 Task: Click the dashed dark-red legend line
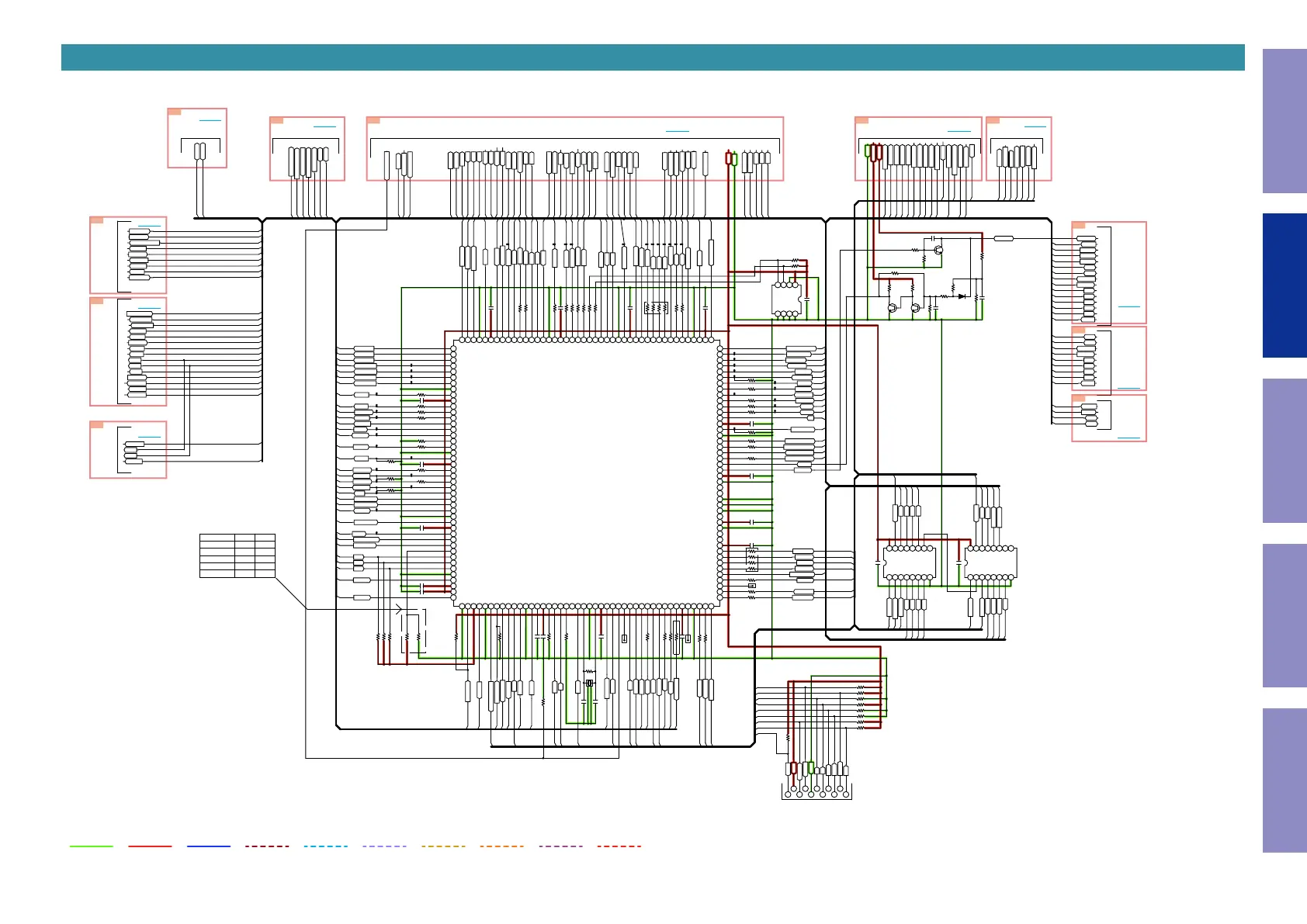point(267,846)
